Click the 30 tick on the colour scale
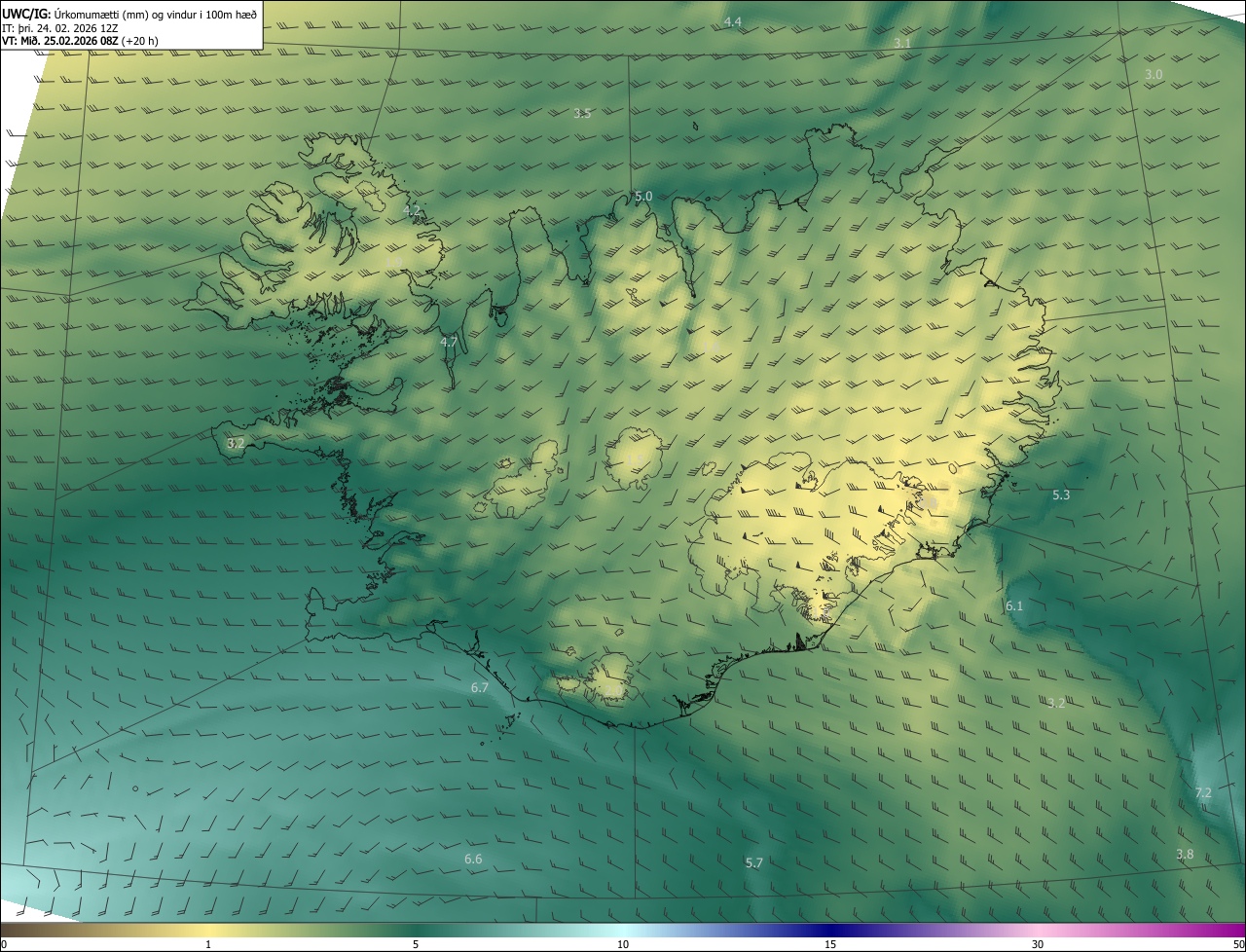The width and height of the screenshot is (1246, 952). [x=1038, y=944]
